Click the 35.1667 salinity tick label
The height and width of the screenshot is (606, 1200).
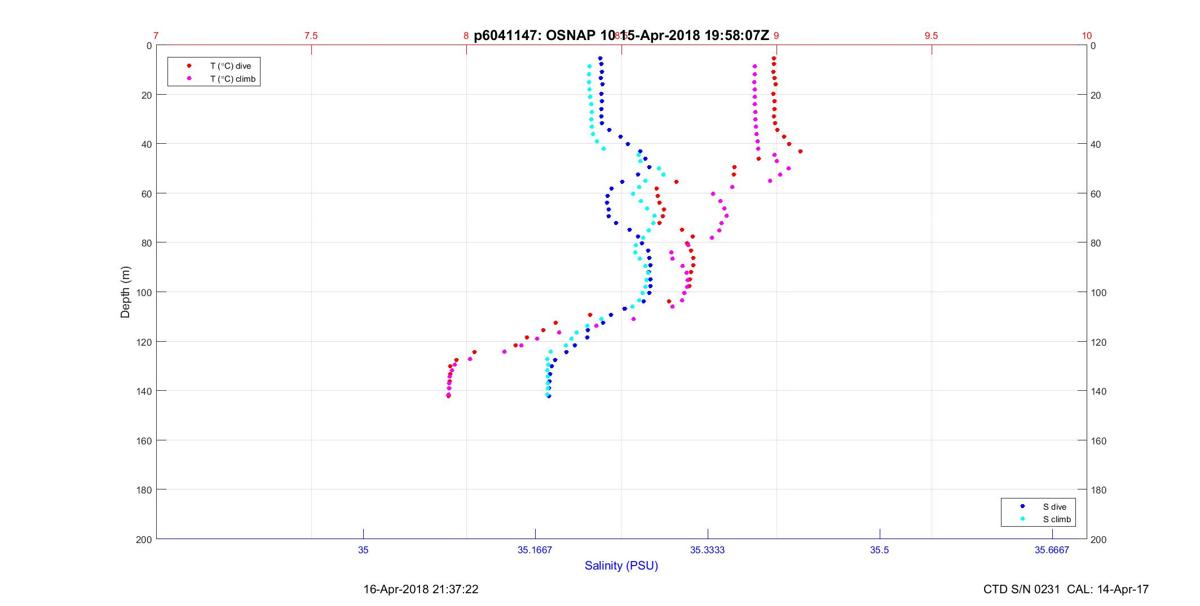click(535, 550)
